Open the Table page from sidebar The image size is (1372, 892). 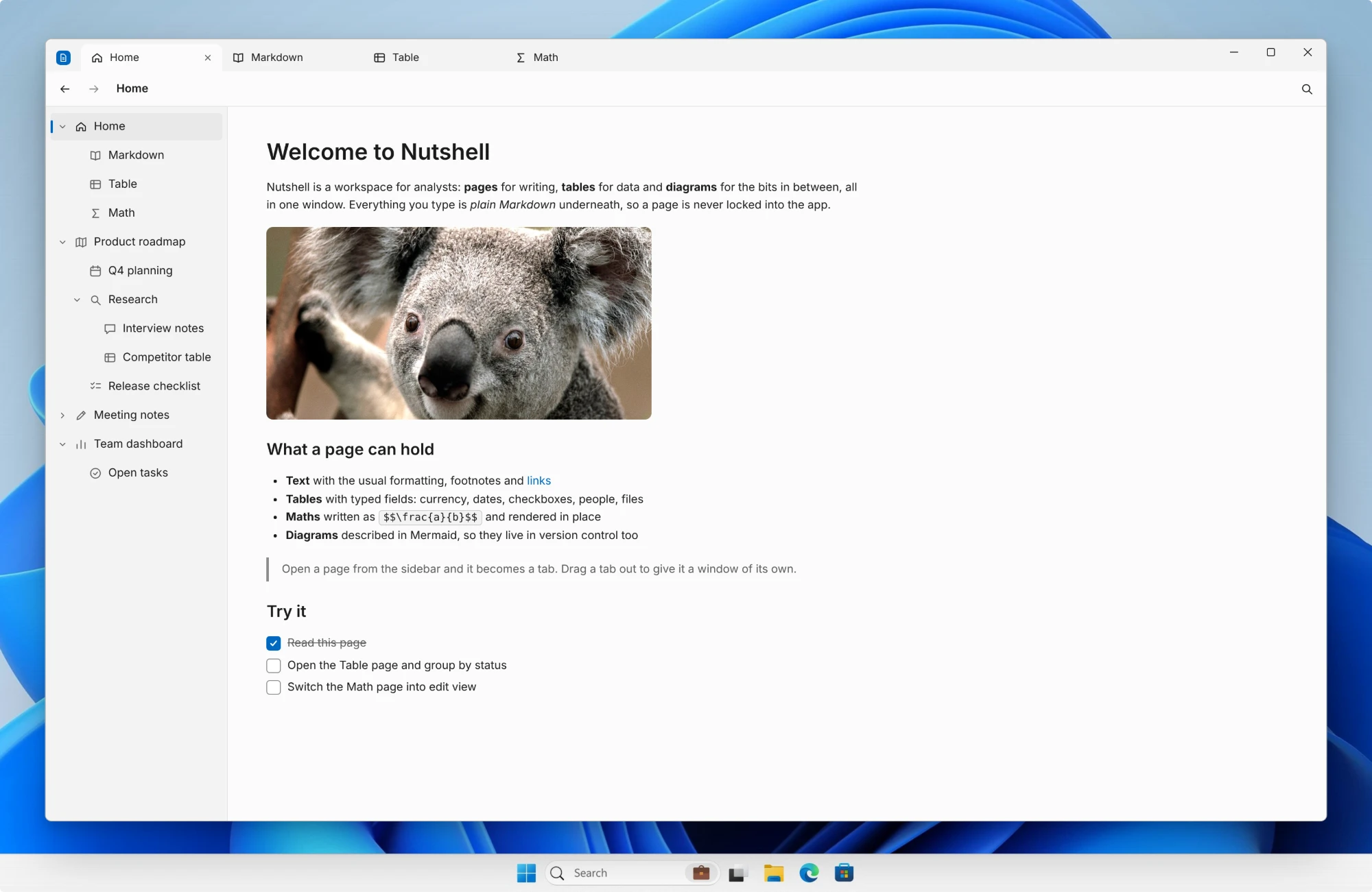click(x=137, y=184)
